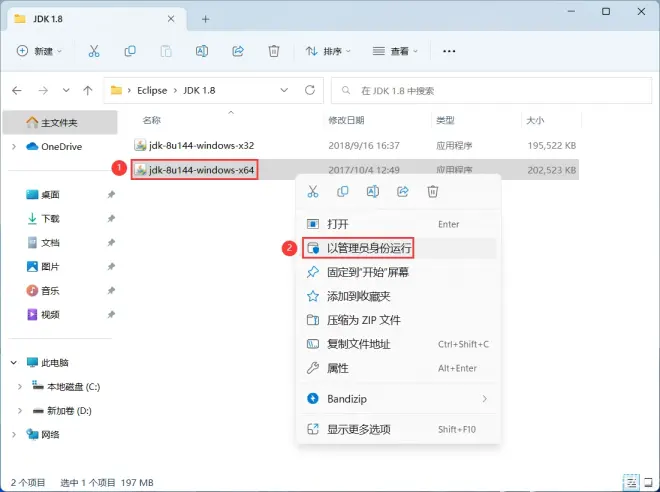Screen dimensions: 660x492
Task: Click the JDK 1.8 breadcrumb segment
Action: (199, 90)
